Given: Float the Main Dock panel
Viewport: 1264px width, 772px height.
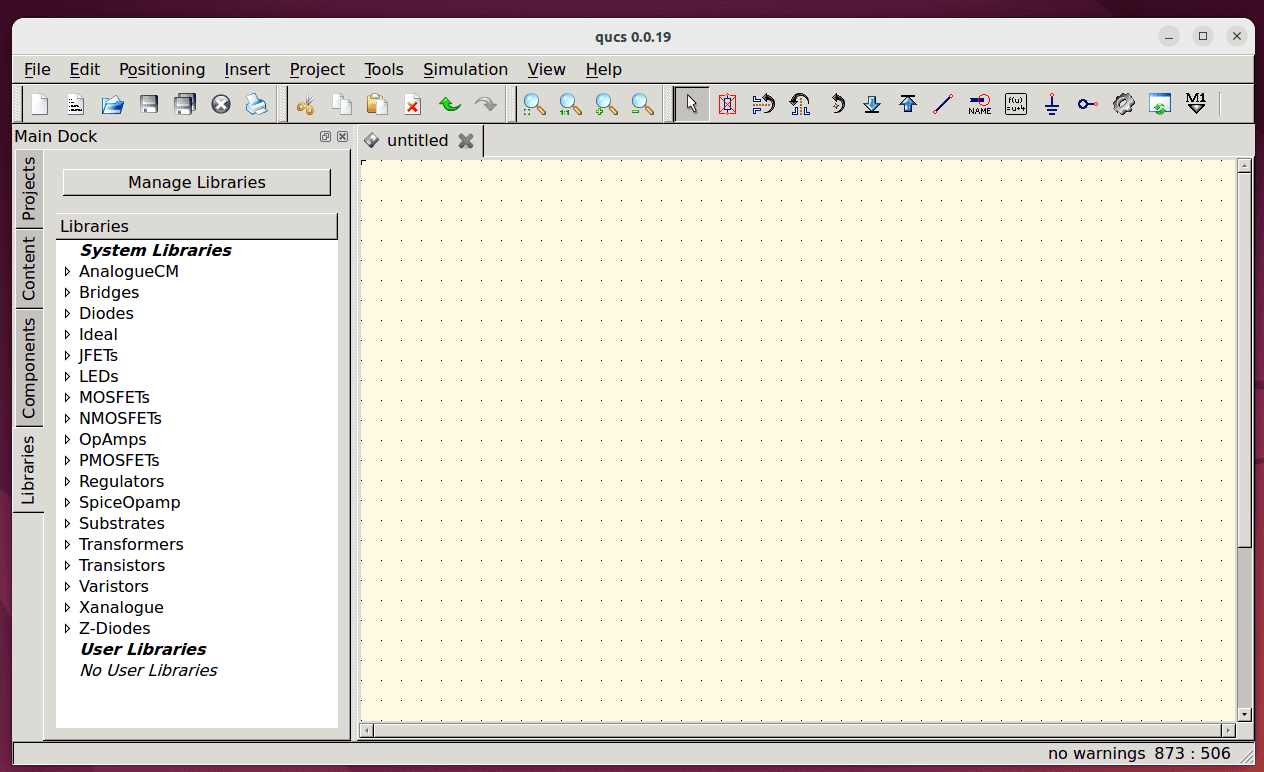Looking at the screenshot, I should [x=326, y=137].
